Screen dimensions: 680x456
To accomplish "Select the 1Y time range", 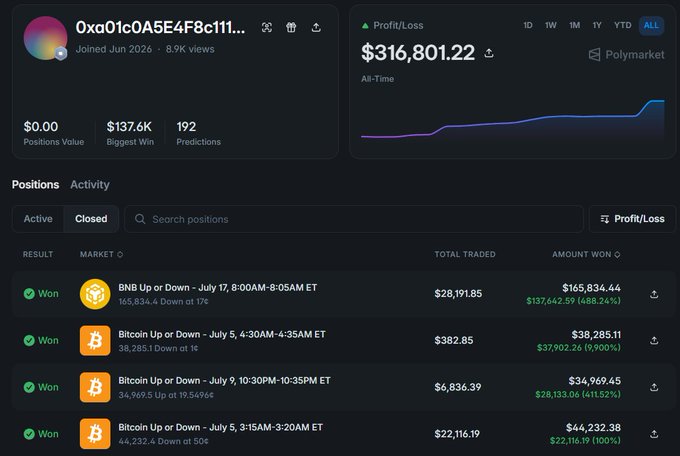I will [597, 25].
